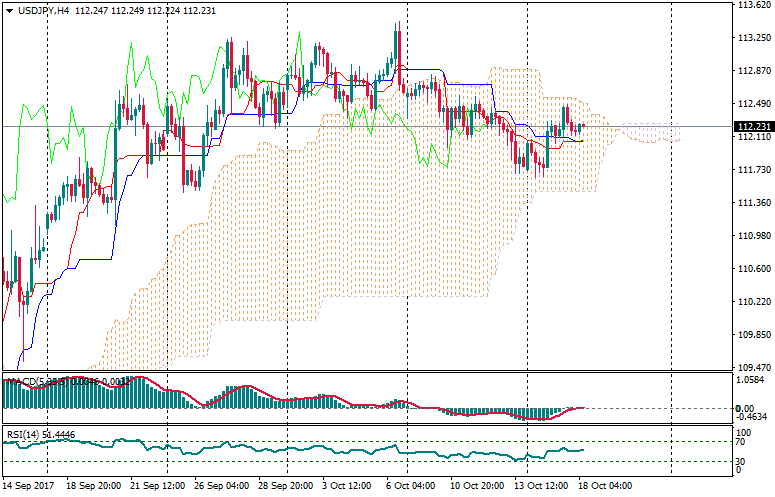Click the triangle arrow beside USDJPY,H4
775x497 pixels.
tap(9, 10)
